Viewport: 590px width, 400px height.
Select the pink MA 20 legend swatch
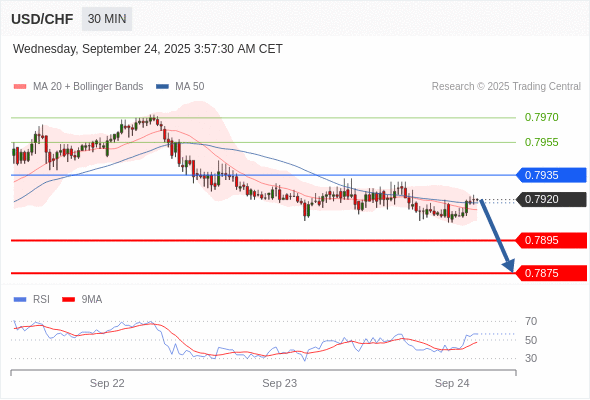click(20, 87)
